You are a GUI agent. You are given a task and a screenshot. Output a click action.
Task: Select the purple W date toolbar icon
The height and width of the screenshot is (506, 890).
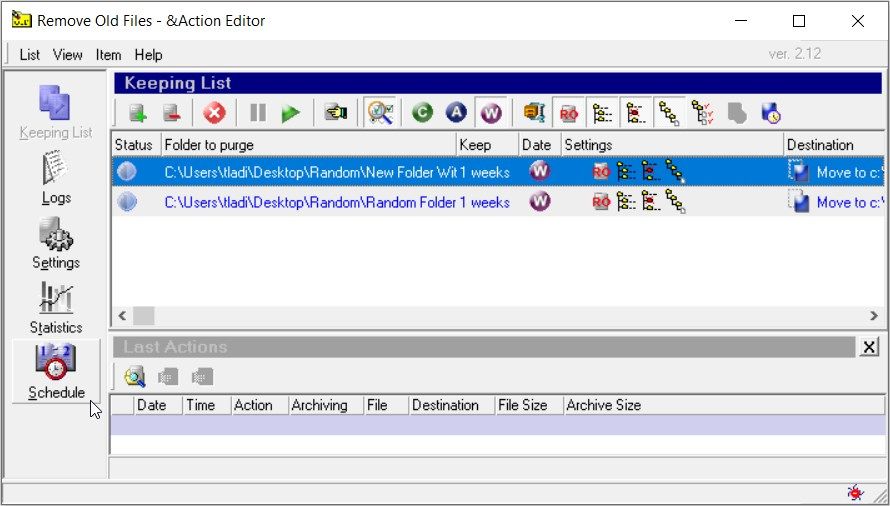(x=491, y=112)
